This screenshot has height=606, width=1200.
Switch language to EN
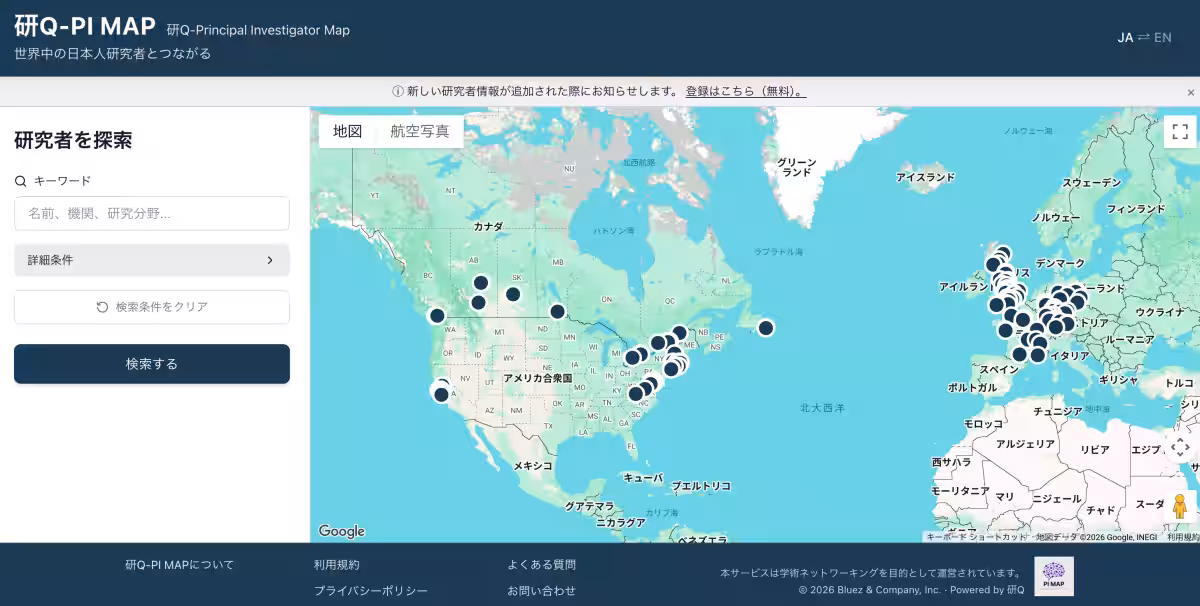1162,38
